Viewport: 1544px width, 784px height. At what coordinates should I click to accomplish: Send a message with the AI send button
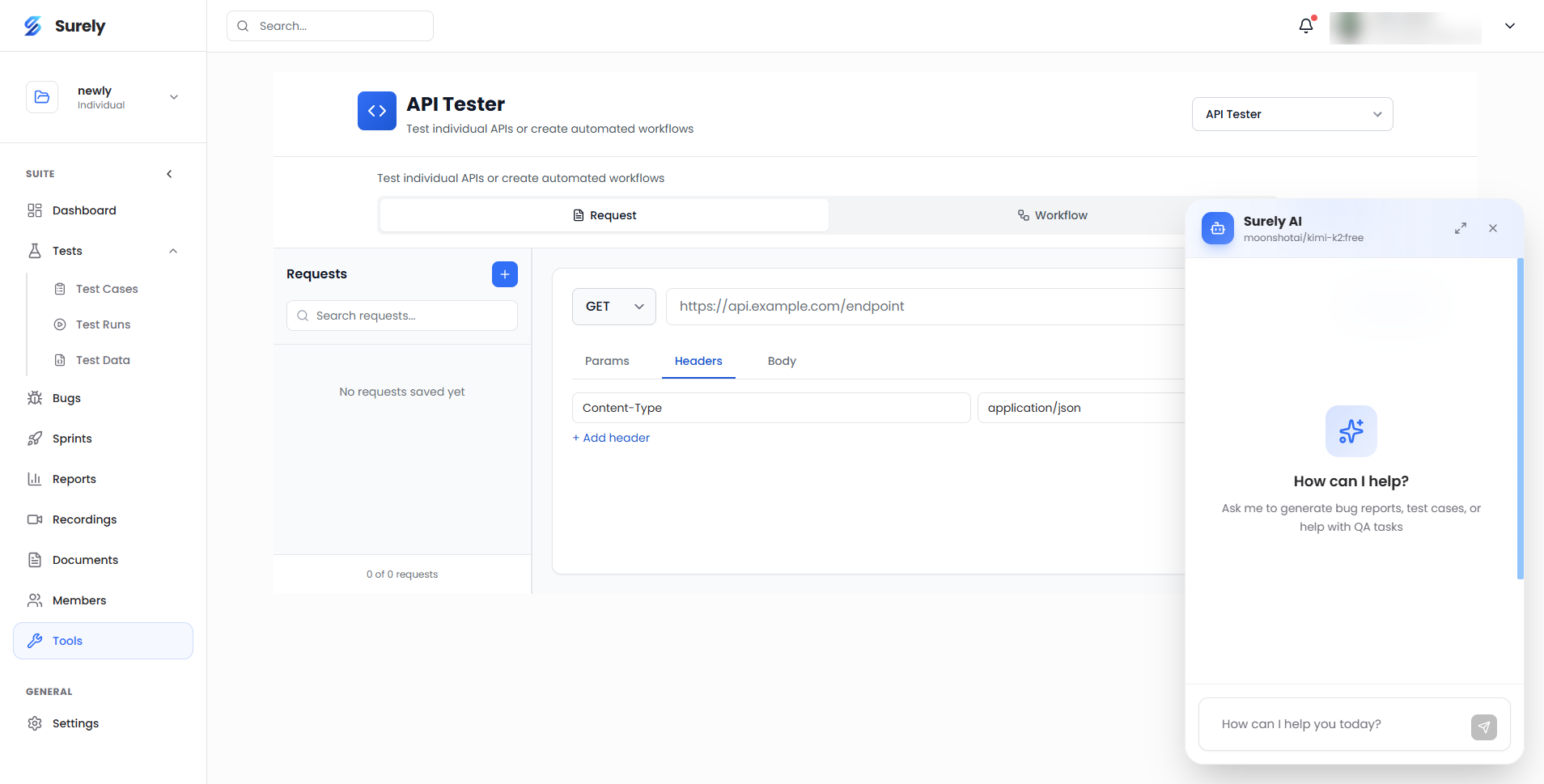point(1483,727)
